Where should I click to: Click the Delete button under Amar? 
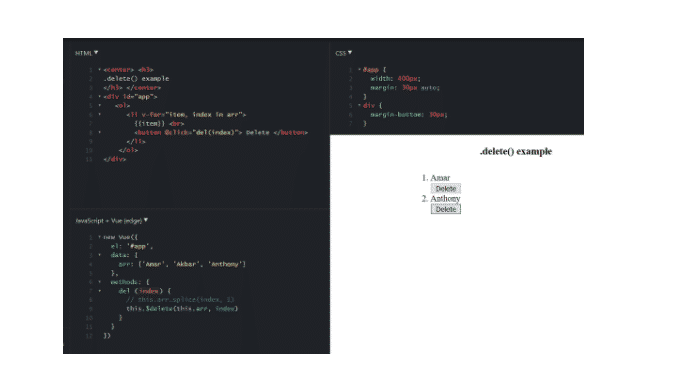pos(445,189)
